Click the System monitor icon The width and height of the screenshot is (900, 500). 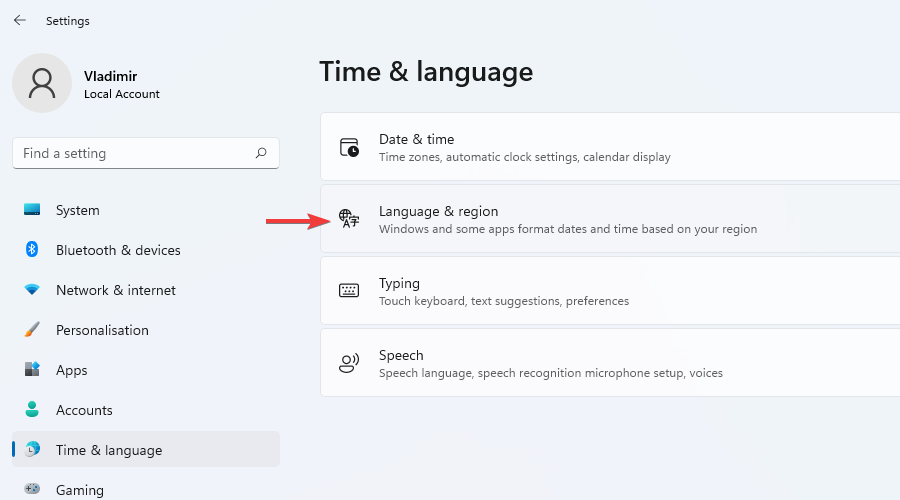point(32,210)
